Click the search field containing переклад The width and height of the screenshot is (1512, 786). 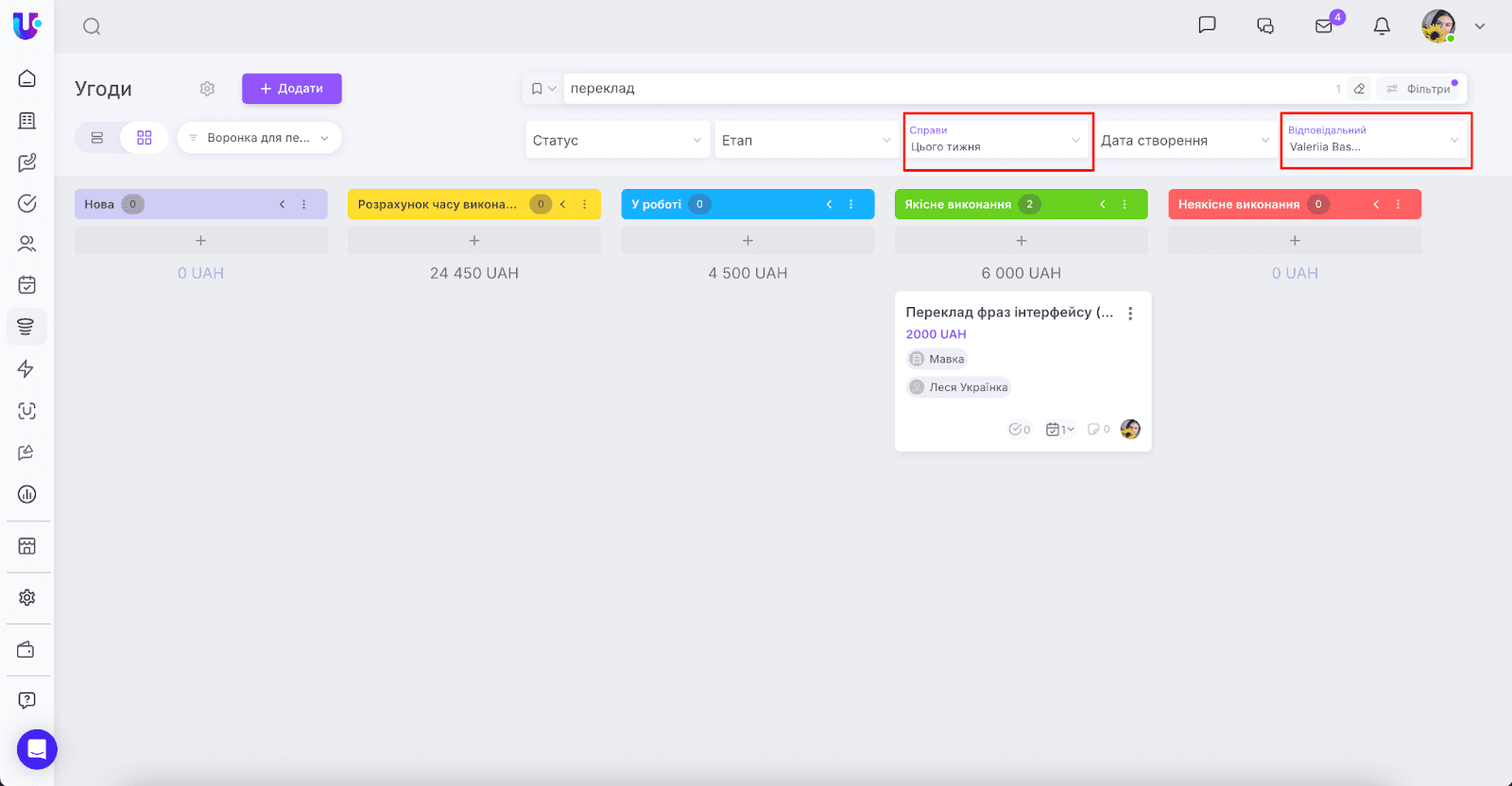pyautogui.click(x=945, y=89)
